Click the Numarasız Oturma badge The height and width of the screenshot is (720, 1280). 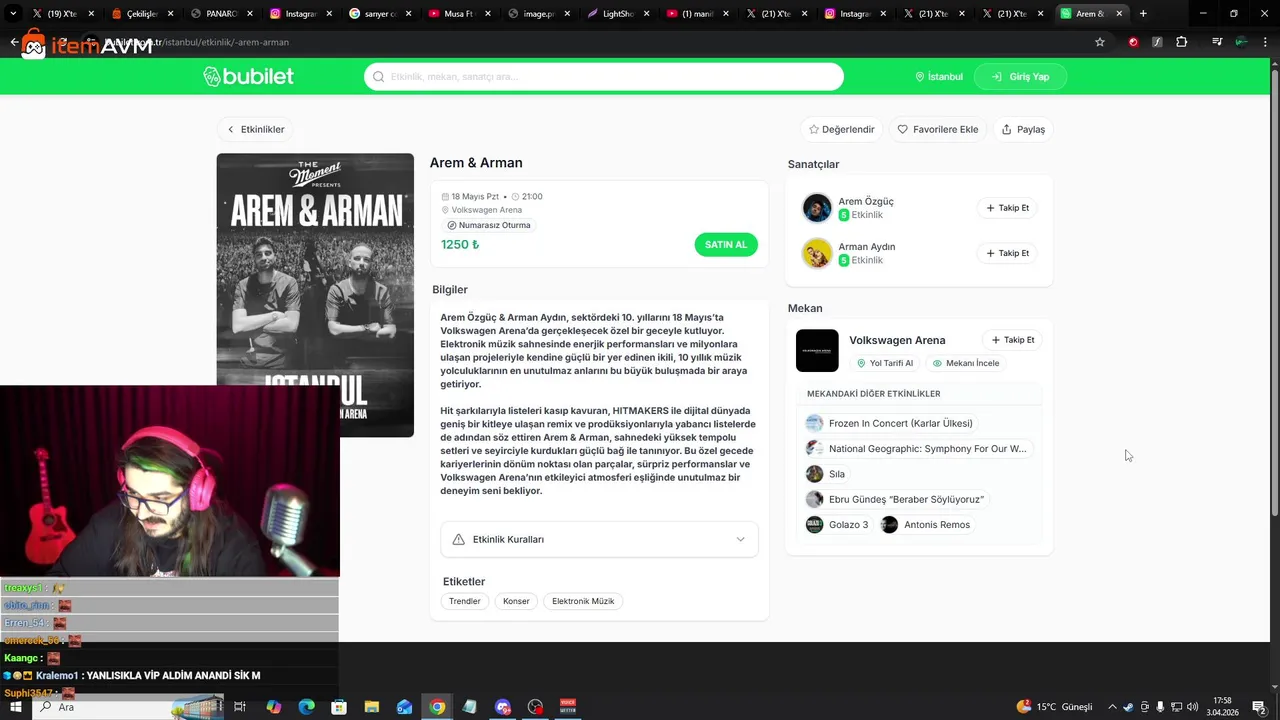pos(490,225)
